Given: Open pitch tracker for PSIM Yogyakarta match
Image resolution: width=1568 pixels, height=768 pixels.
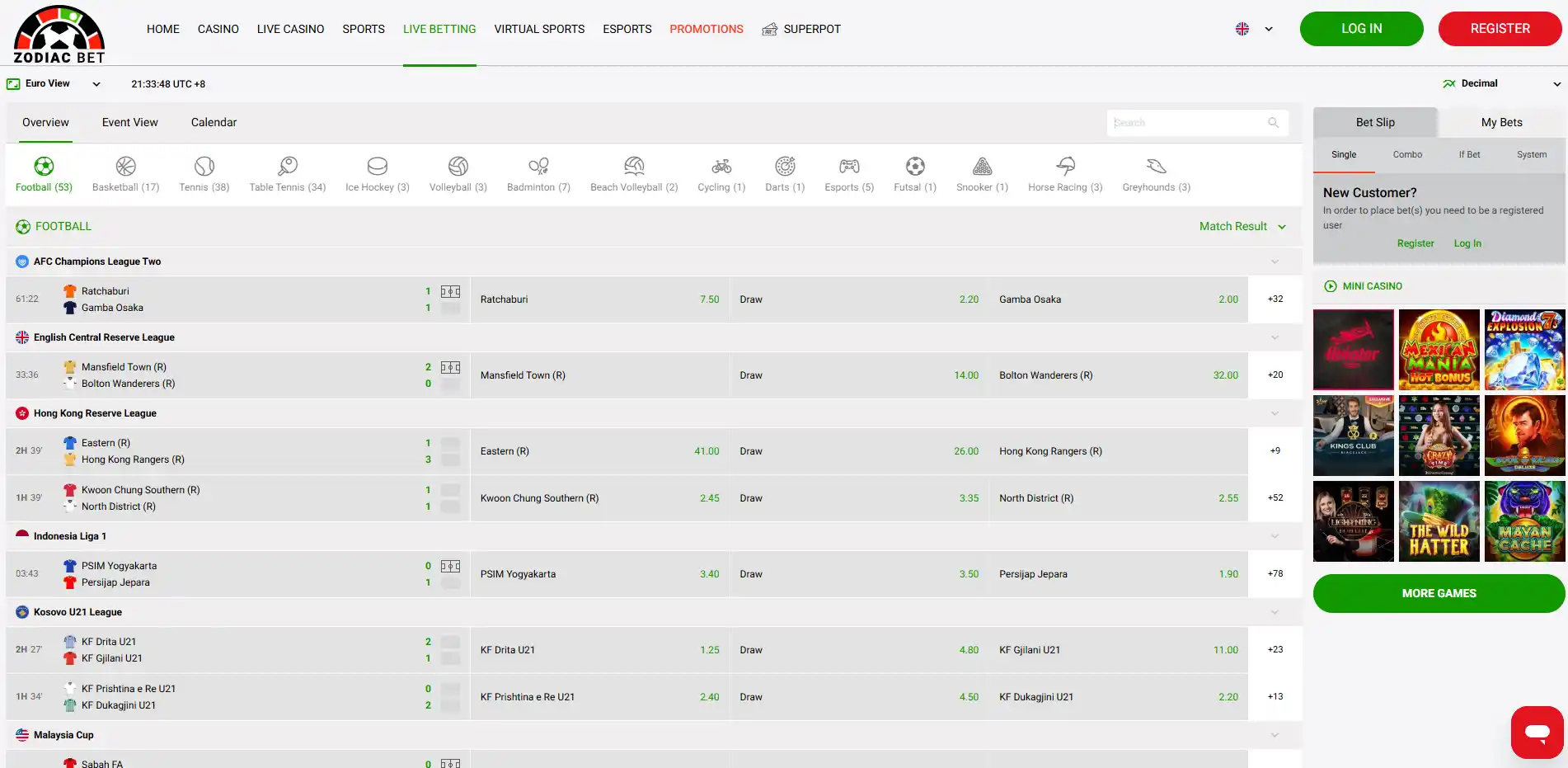Looking at the screenshot, I should point(450,566).
